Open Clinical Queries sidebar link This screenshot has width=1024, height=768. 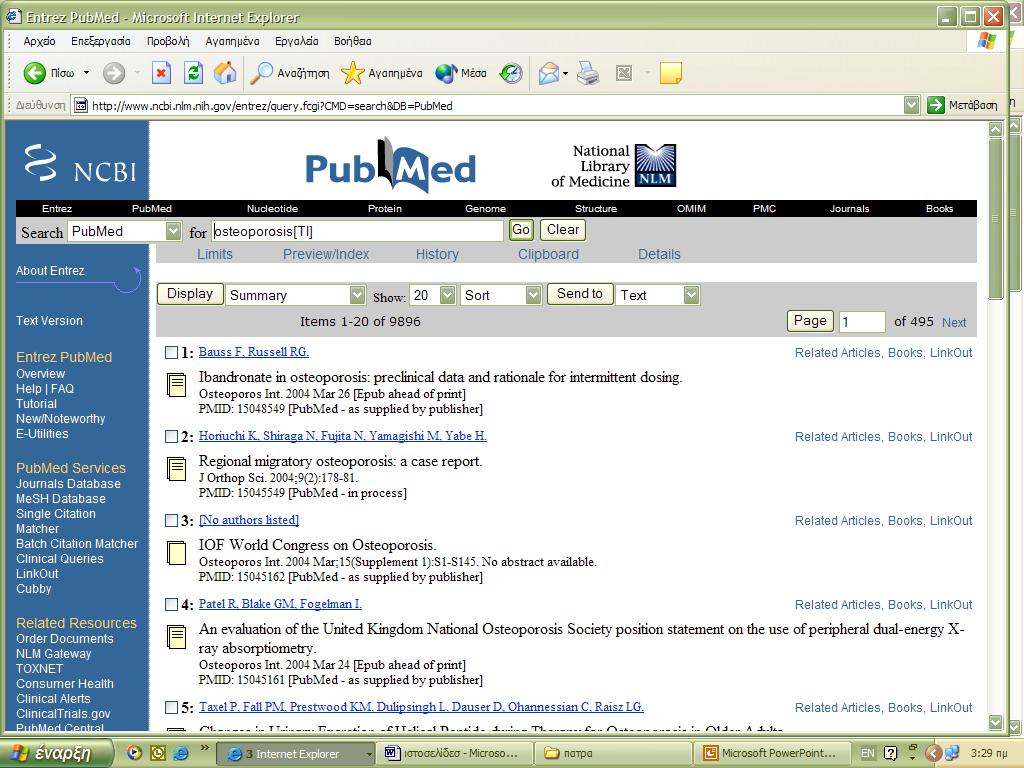[x=59, y=559]
